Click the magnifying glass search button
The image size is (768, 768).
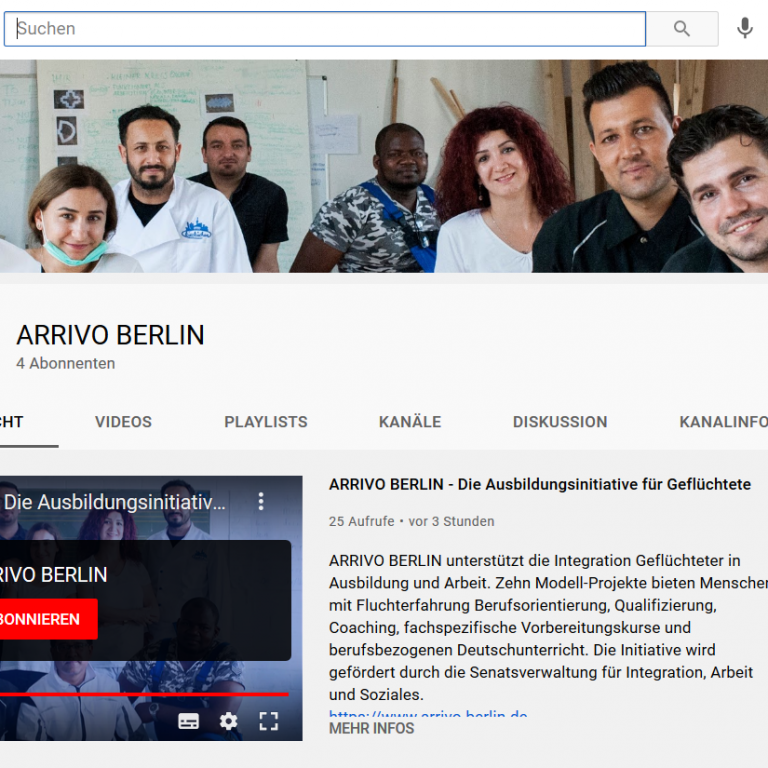click(x=682, y=29)
